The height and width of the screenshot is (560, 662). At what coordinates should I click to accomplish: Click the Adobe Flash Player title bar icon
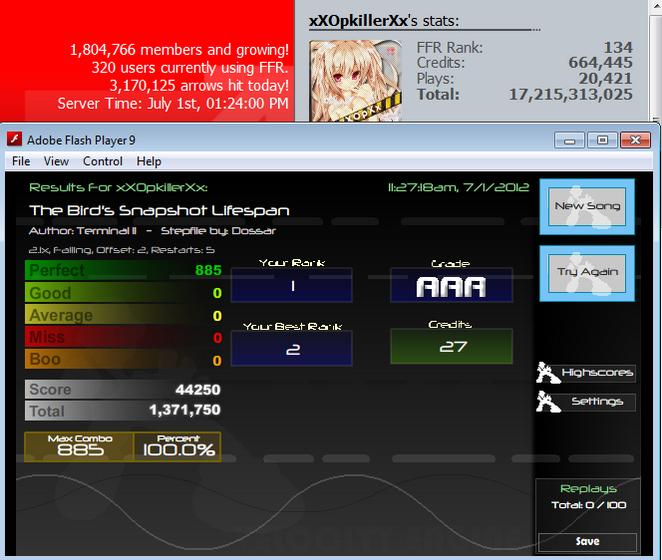(x=14, y=139)
